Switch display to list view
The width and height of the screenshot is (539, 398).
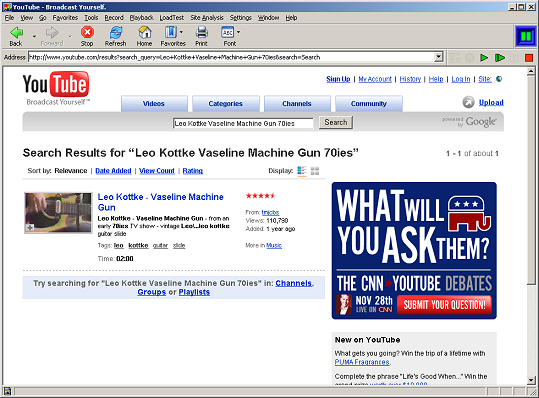[301, 171]
